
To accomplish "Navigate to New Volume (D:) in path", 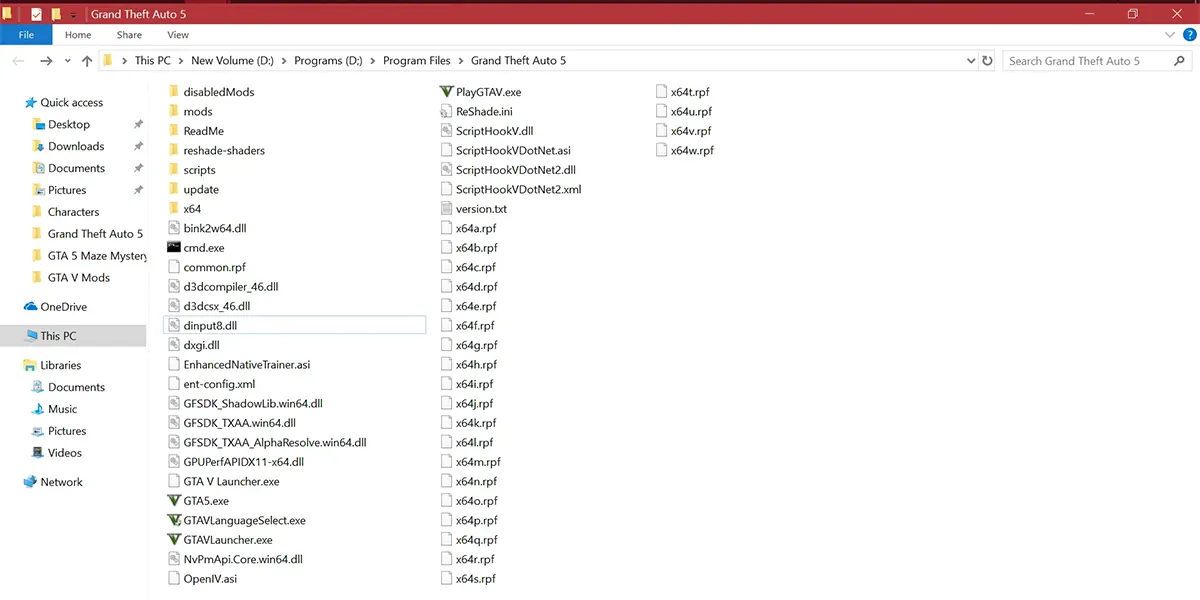I will [232, 61].
